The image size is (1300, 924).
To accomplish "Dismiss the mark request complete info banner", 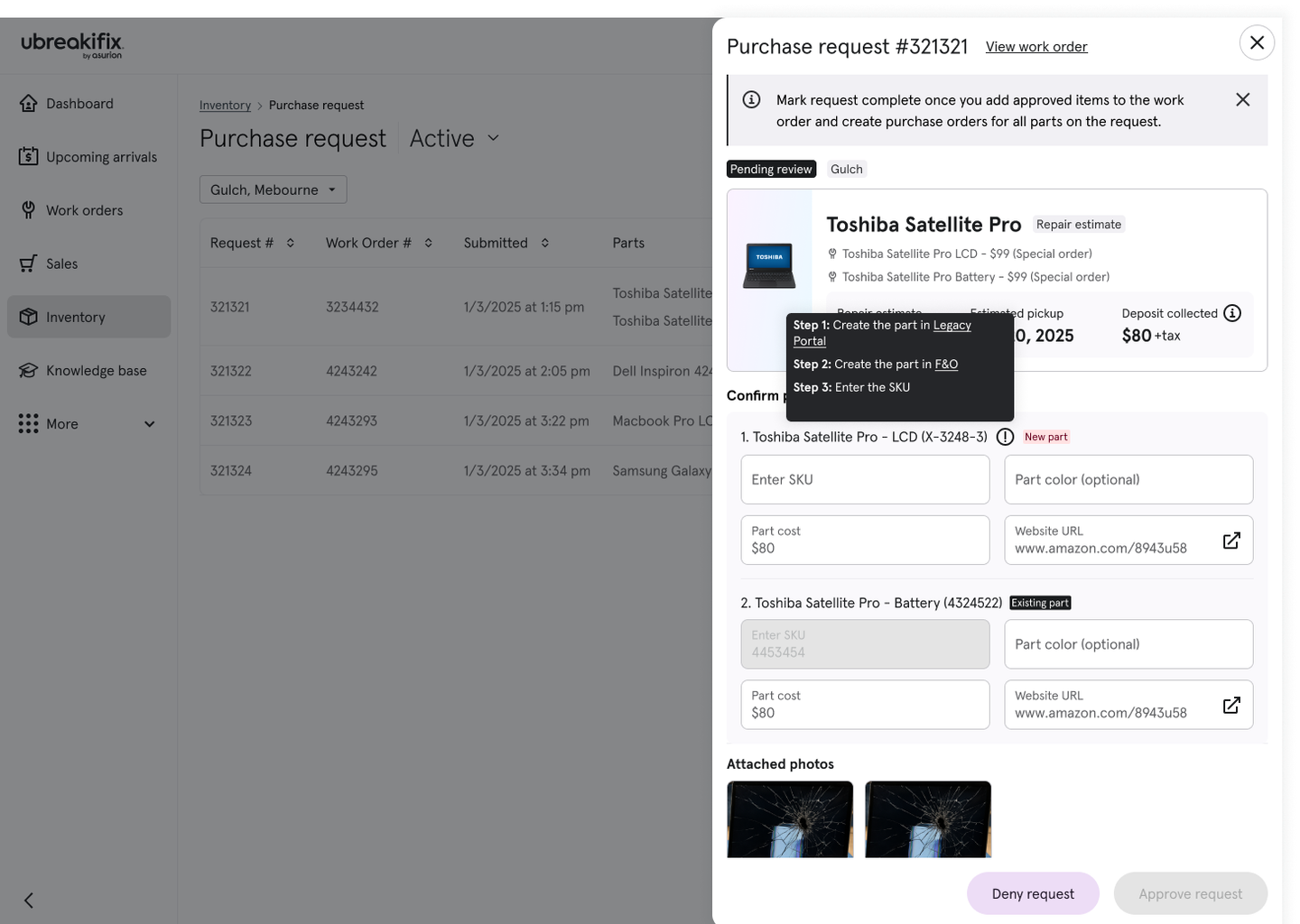I will click(1243, 99).
